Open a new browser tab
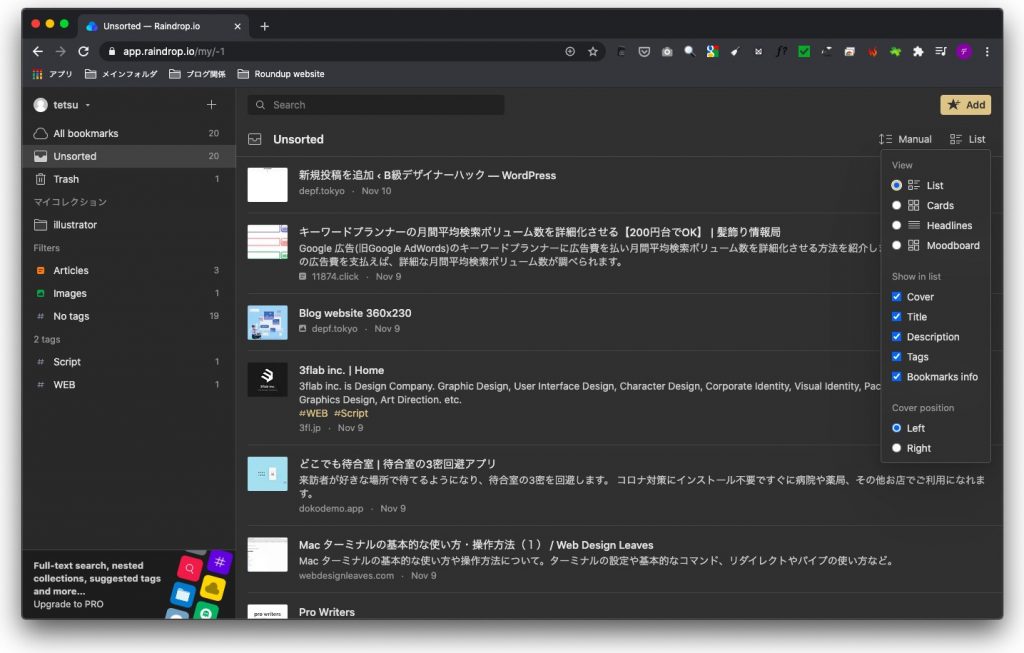1024x653 pixels. point(264,26)
